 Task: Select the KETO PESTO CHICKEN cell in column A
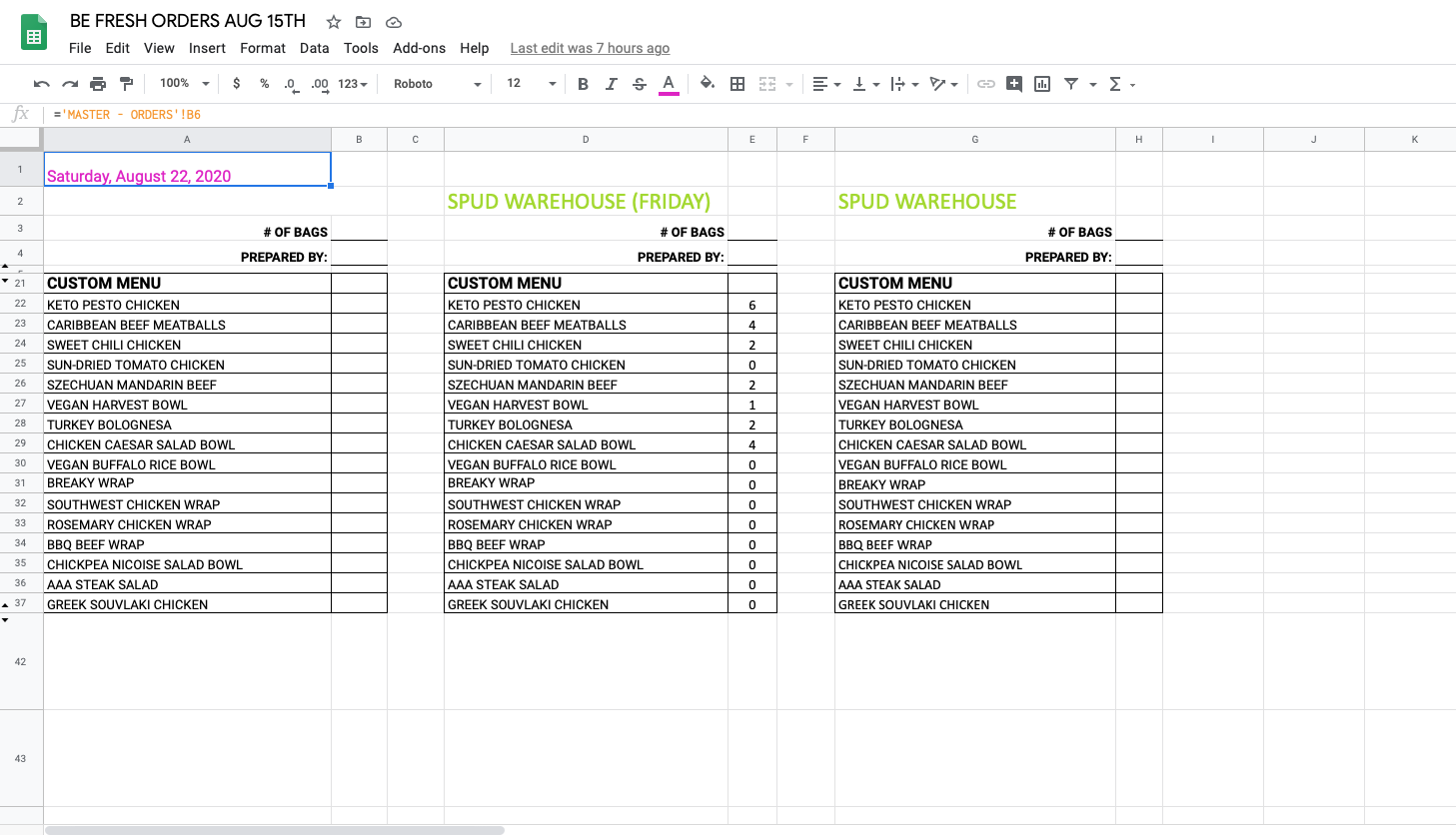click(x=187, y=305)
